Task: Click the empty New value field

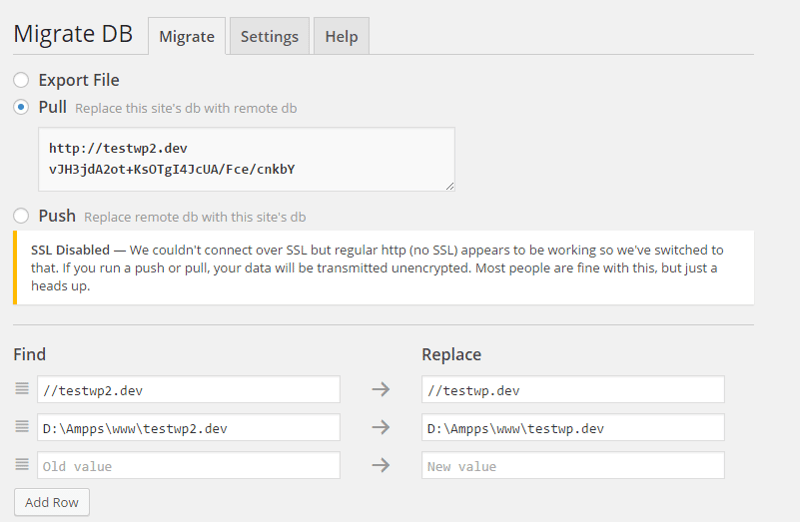Action: tap(573, 465)
